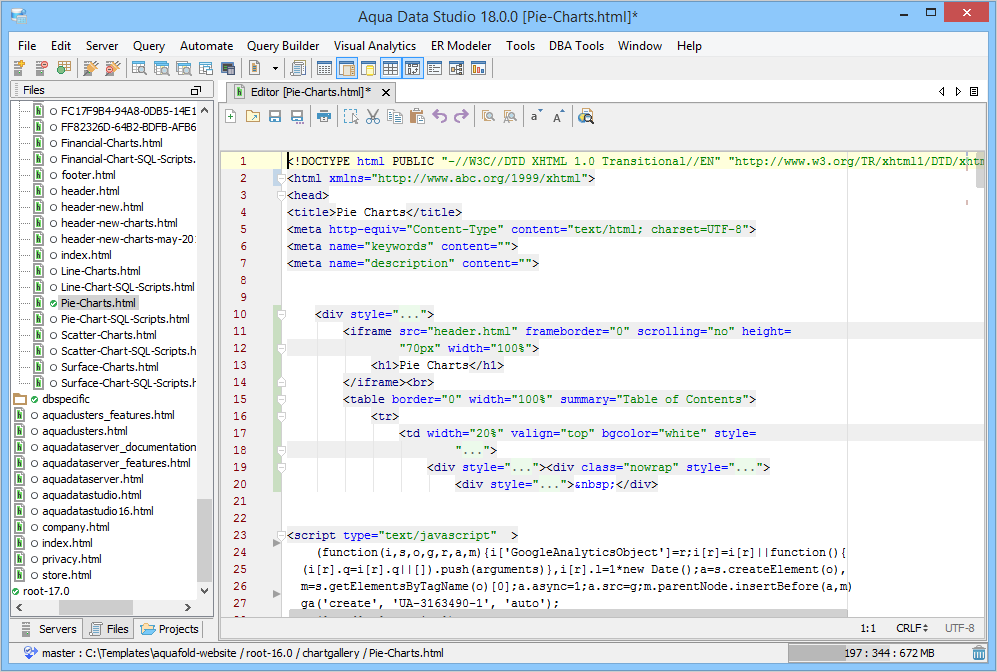Select Line-Charts.html in the files tree

point(100,271)
